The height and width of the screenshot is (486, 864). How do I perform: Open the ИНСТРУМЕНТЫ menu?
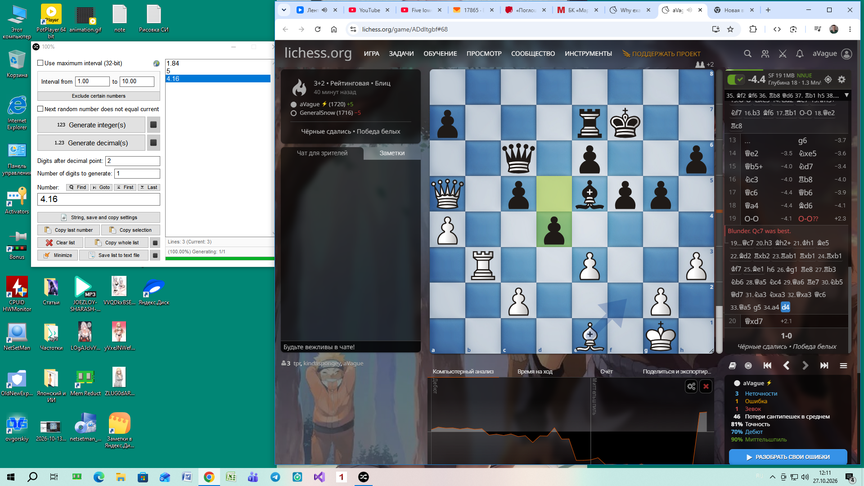[x=588, y=53]
